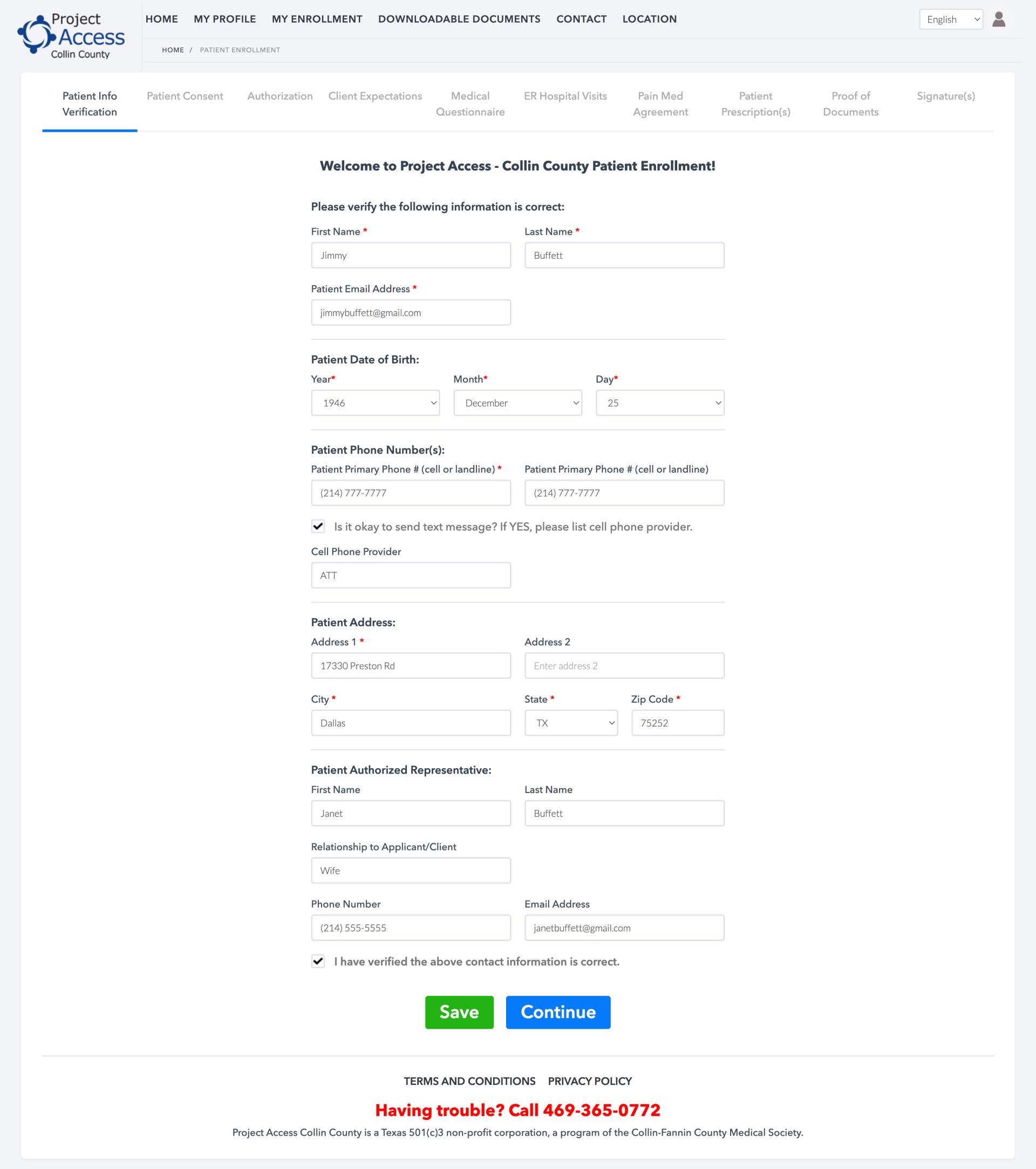Open the LOCATION menu item
1036x1169 pixels.
pos(649,19)
